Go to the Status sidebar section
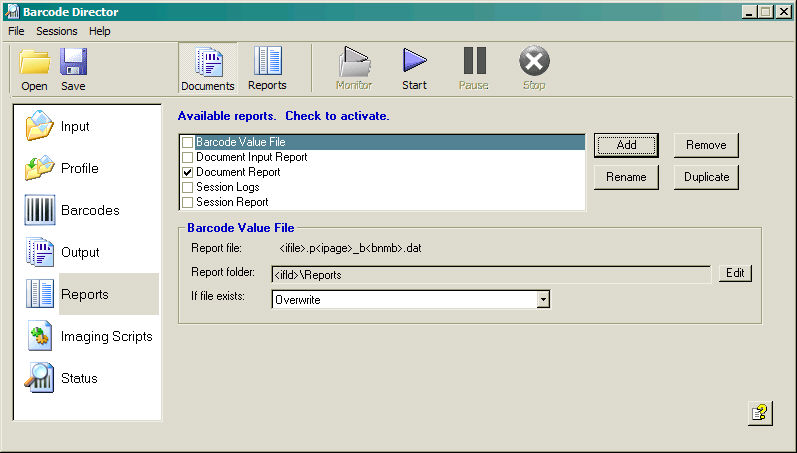Image resolution: width=797 pixels, height=453 pixels. pyautogui.click(x=40, y=378)
